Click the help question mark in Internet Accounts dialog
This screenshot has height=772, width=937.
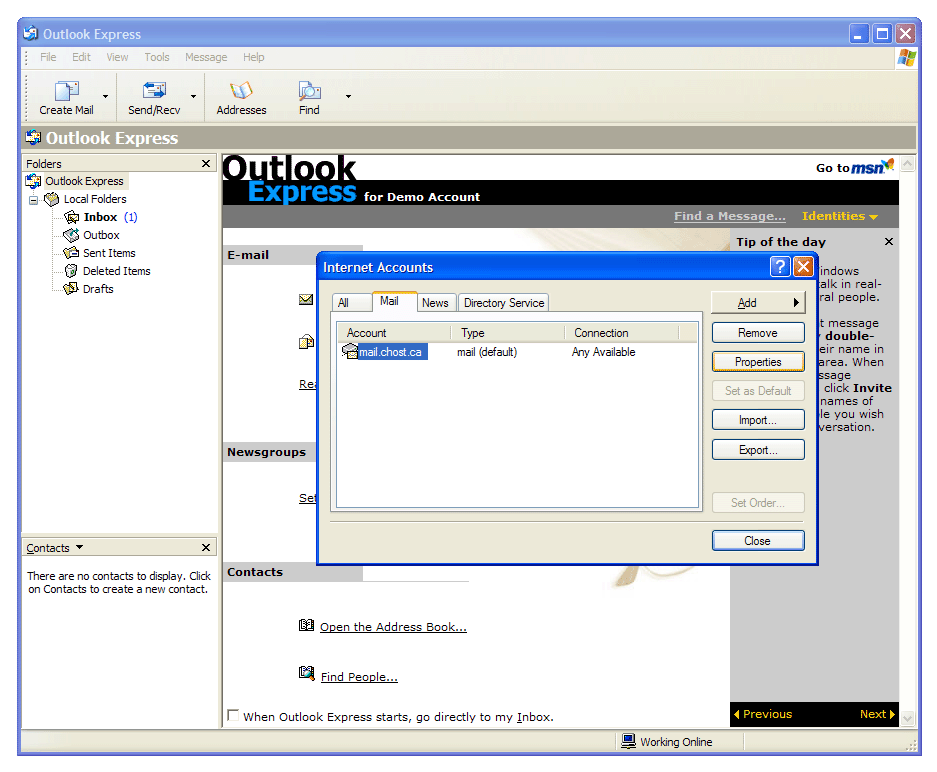point(780,266)
